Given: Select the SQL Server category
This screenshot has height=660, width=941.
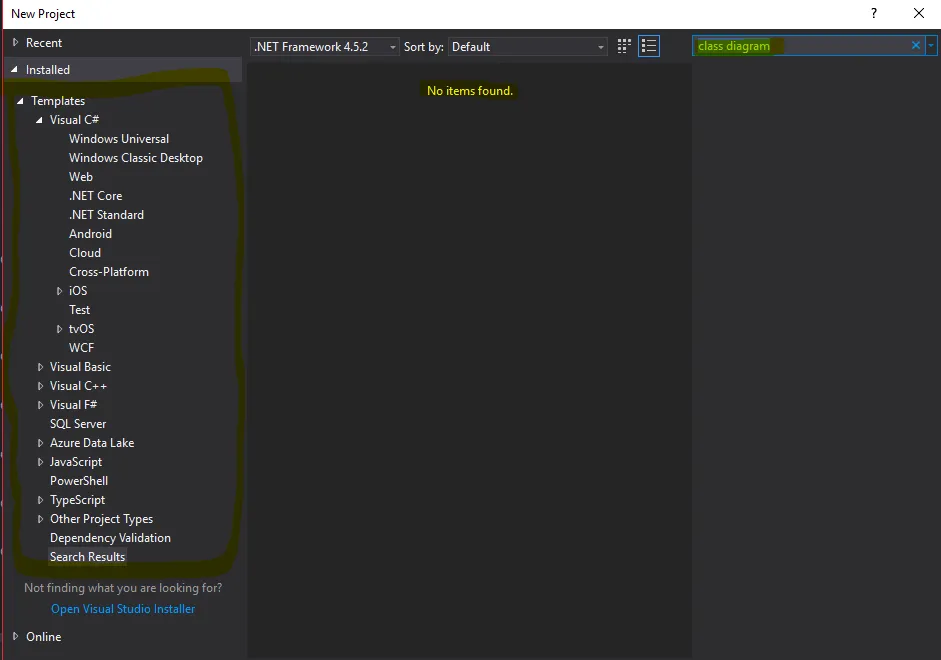Looking at the screenshot, I should (78, 424).
